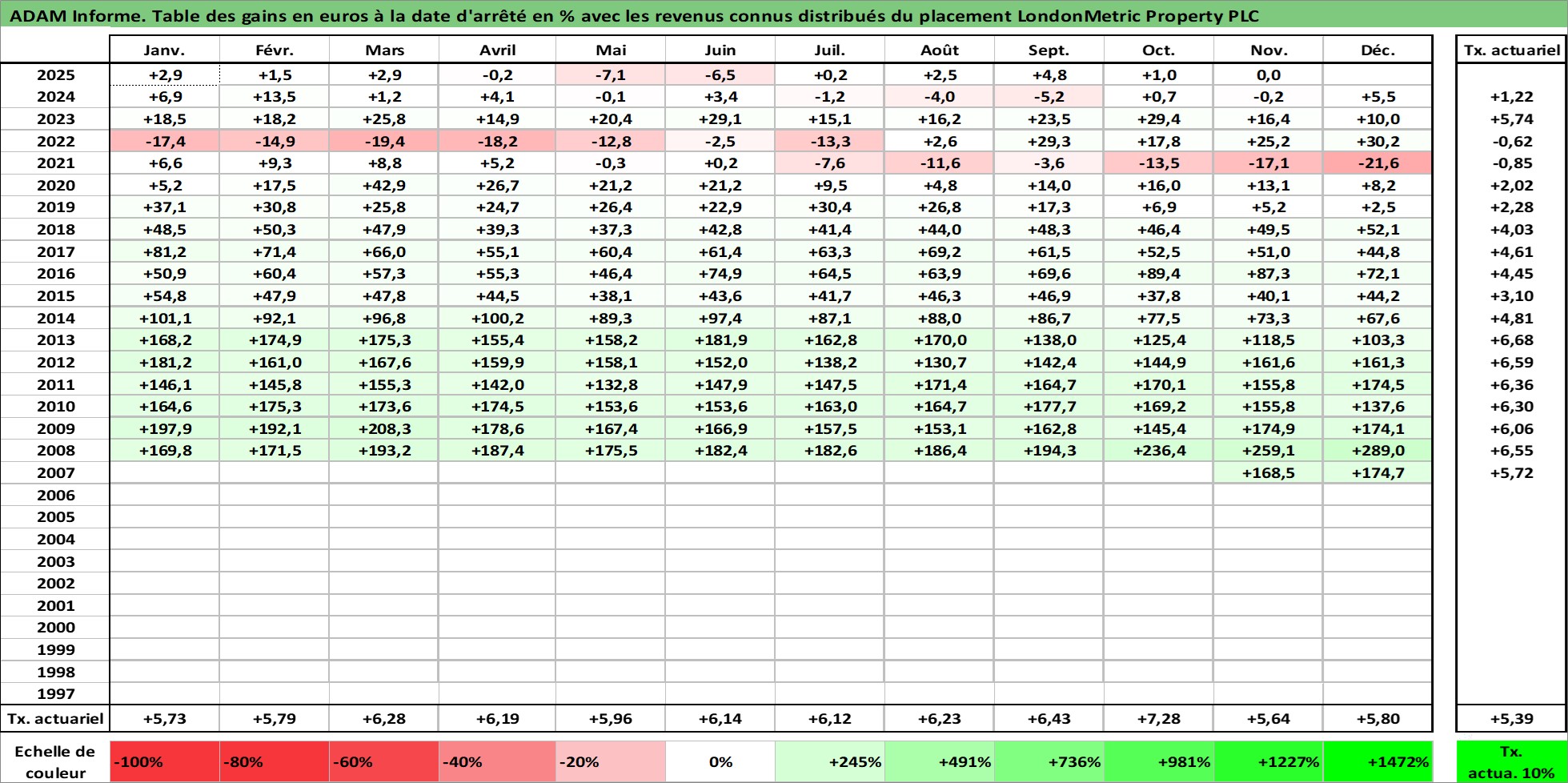The height and width of the screenshot is (783, 1568).
Task: Select the 1997 row label
Action: (x=55, y=693)
